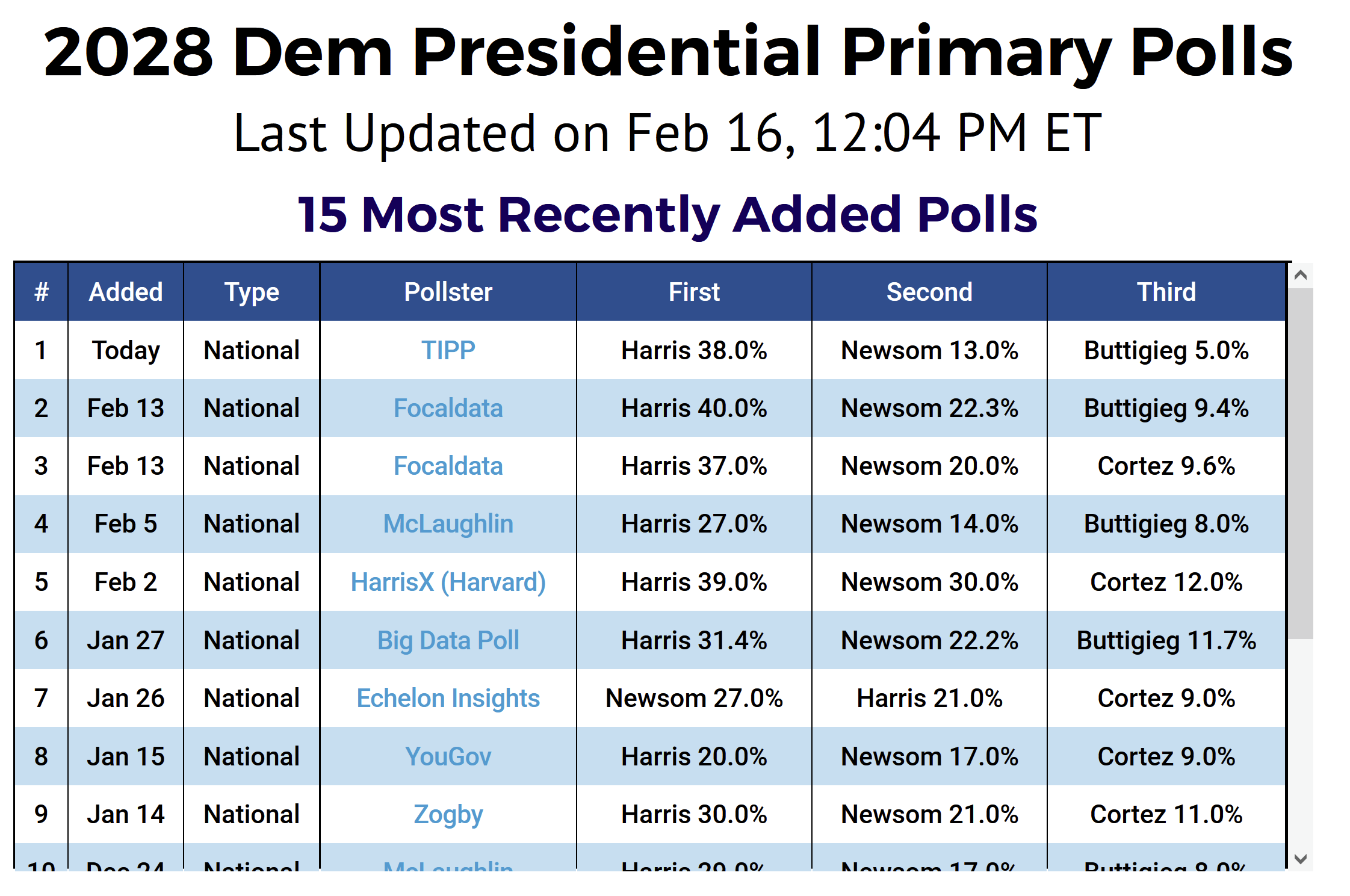The image size is (1350, 896).
Task: Open the Echelon Insights poll link
Action: click(x=448, y=698)
